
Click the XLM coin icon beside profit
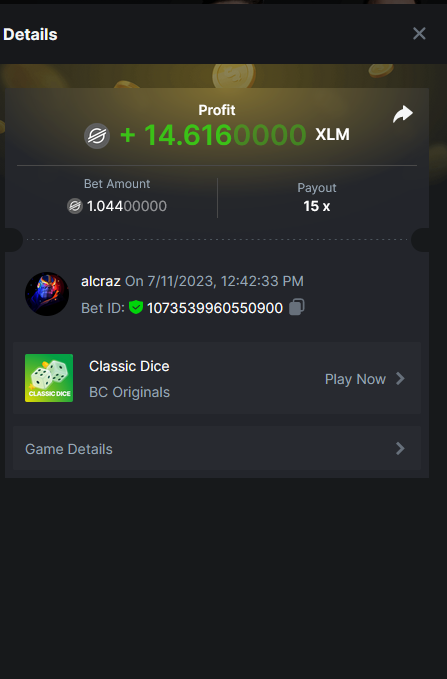pos(97,136)
